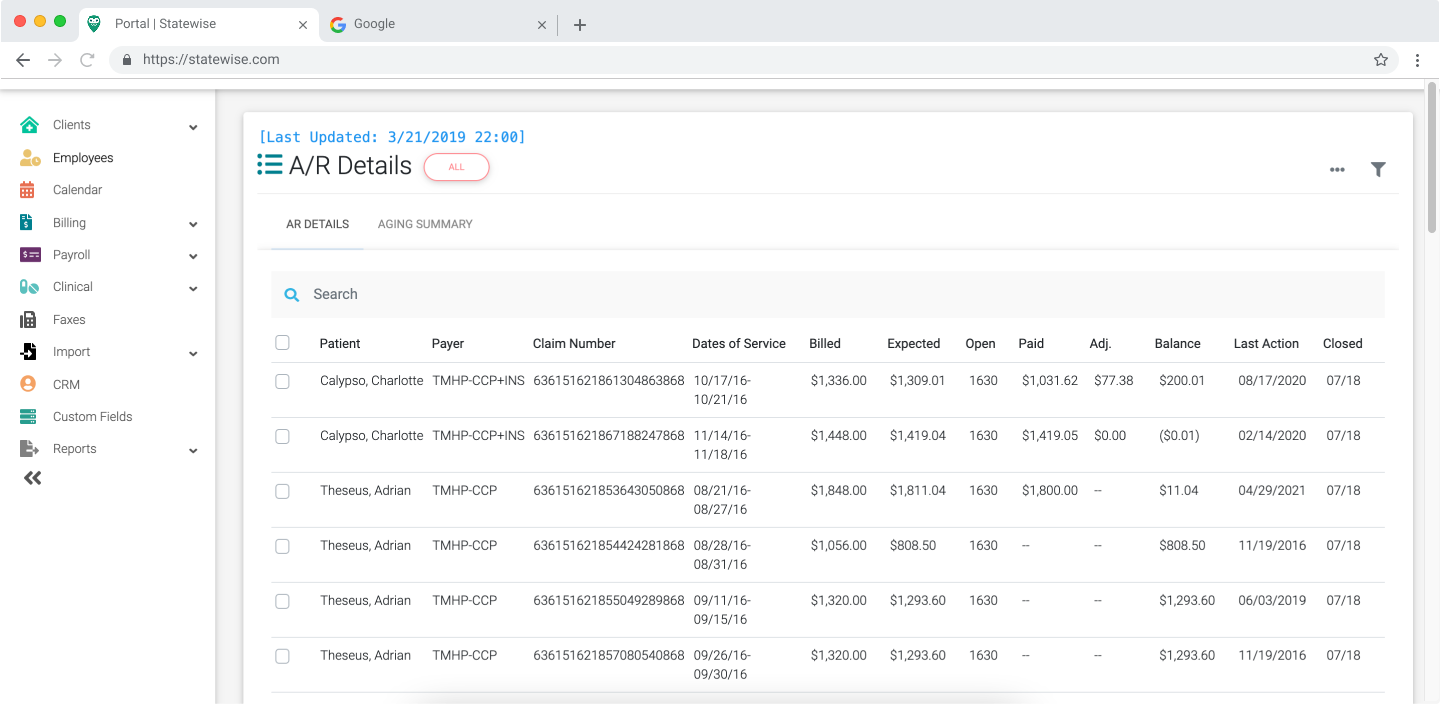Screen dimensions: 1440x704
Task: Check the row with claim ending 1304863868
Action: point(282,381)
